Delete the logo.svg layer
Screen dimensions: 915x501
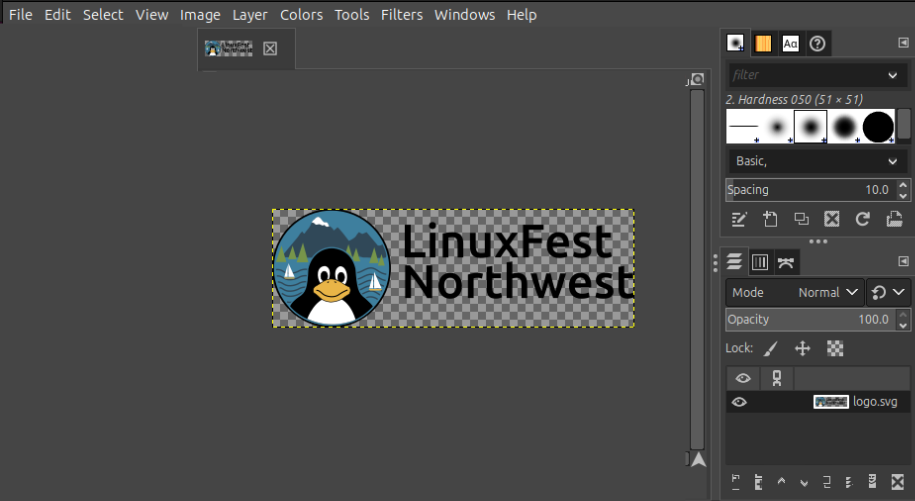click(x=897, y=482)
